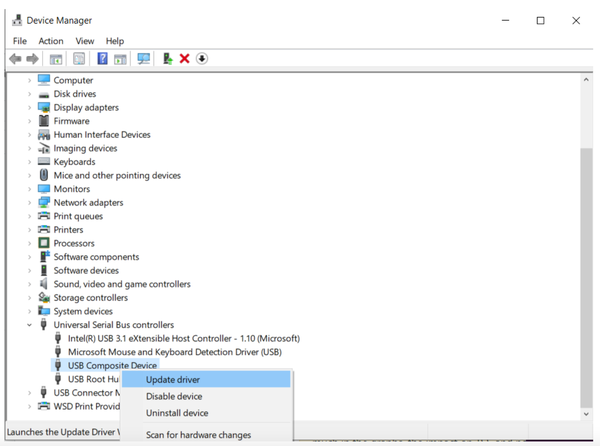The image size is (600, 446).
Task: Expand the Software devices node
Action: tap(29, 270)
